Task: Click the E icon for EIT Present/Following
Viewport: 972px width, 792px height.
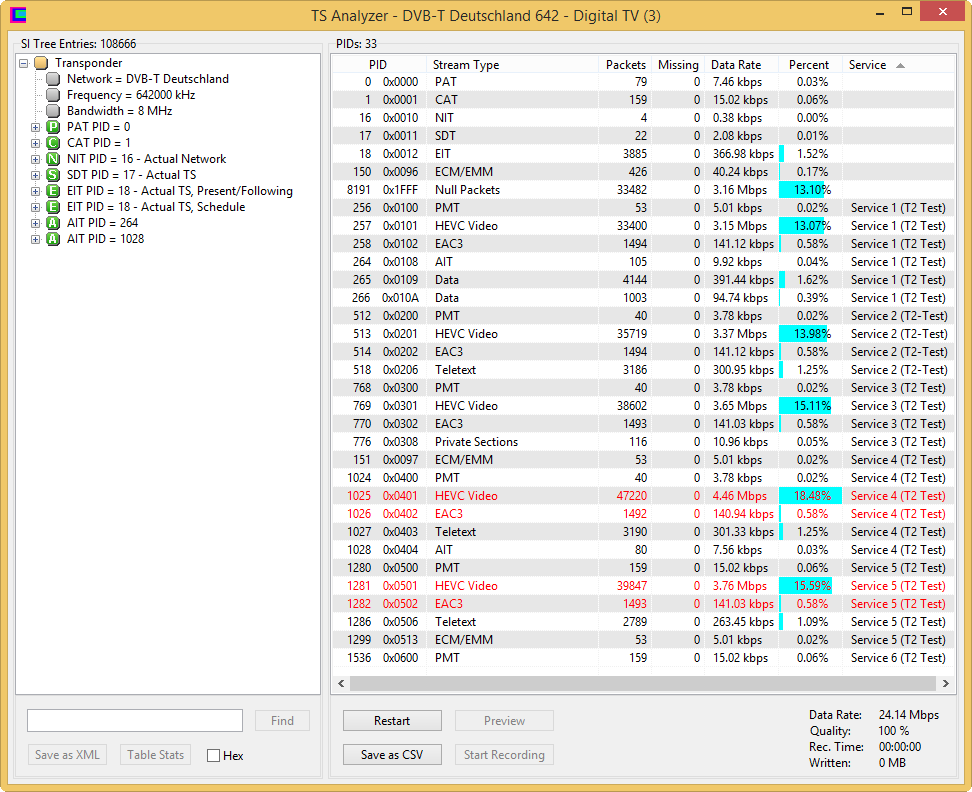Action: (x=53, y=191)
